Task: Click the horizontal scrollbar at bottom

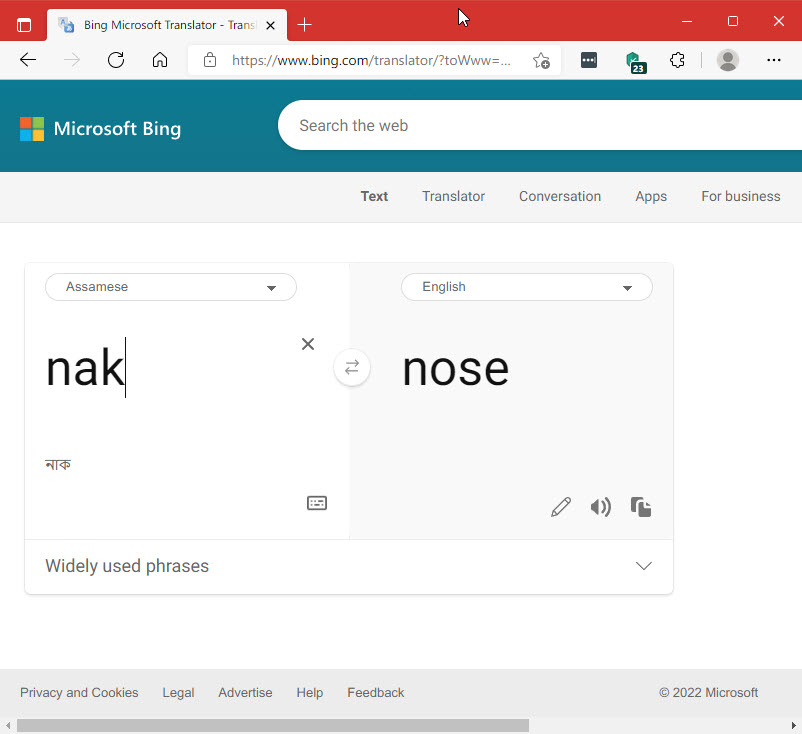Action: pos(272,725)
